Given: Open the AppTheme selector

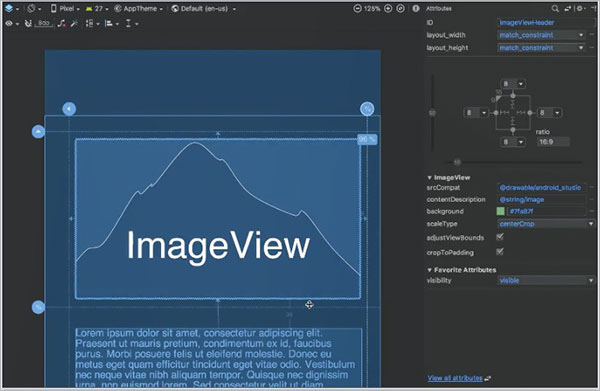Looking at the screenshot, I should [139, 8].
